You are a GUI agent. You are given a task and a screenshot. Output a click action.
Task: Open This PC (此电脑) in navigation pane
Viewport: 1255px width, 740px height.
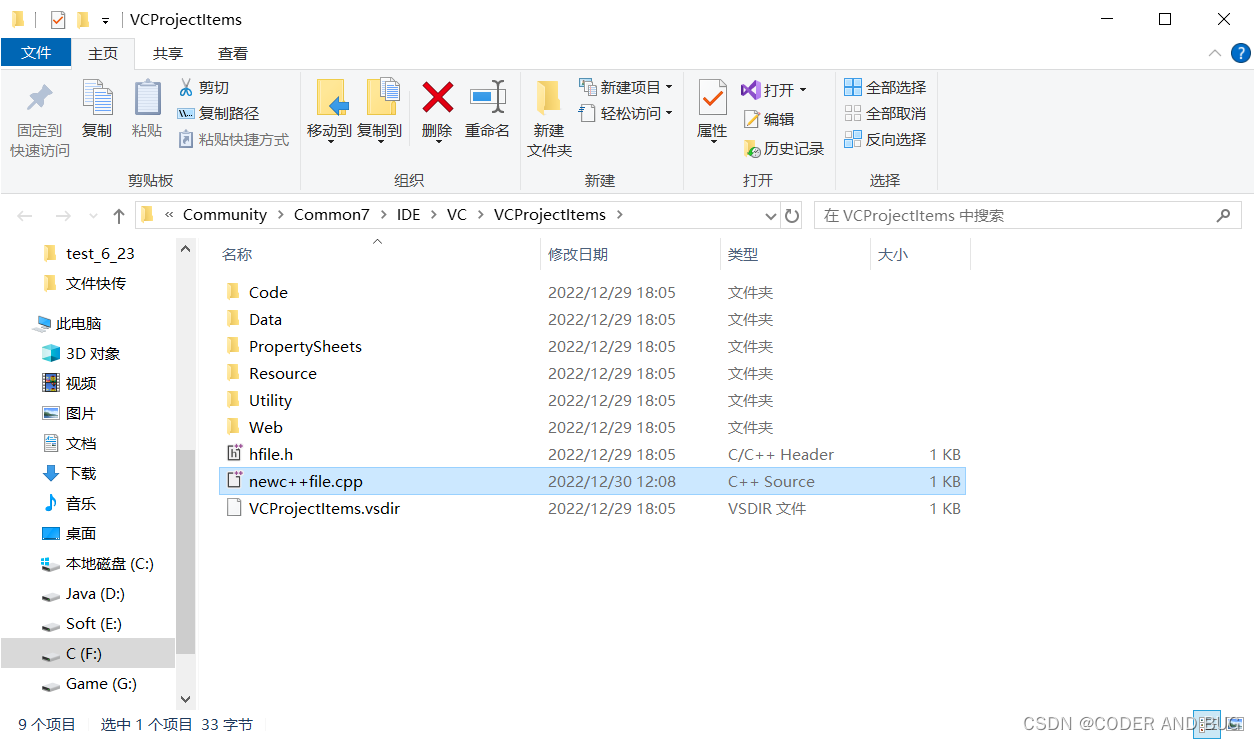point(78,323)
